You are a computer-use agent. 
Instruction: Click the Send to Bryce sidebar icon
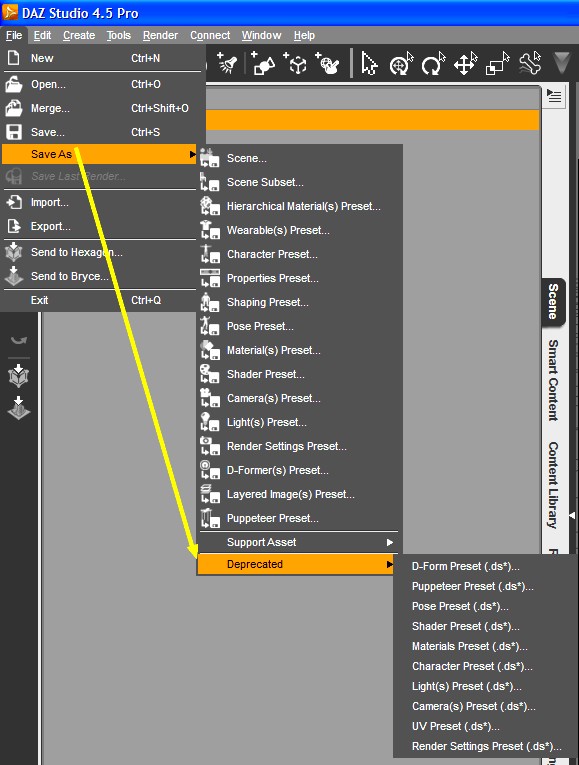pos(19,408)
